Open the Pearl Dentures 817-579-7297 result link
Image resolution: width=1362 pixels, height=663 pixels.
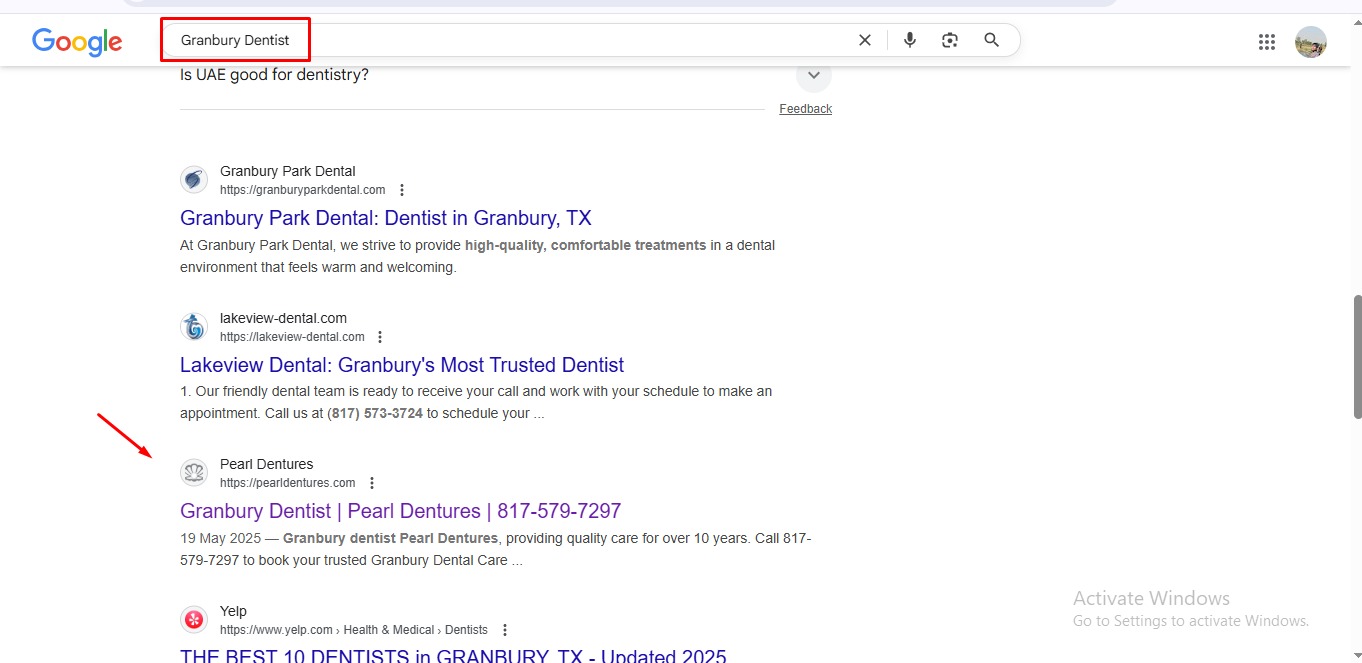pyautogui.click(x=400, y=511)
